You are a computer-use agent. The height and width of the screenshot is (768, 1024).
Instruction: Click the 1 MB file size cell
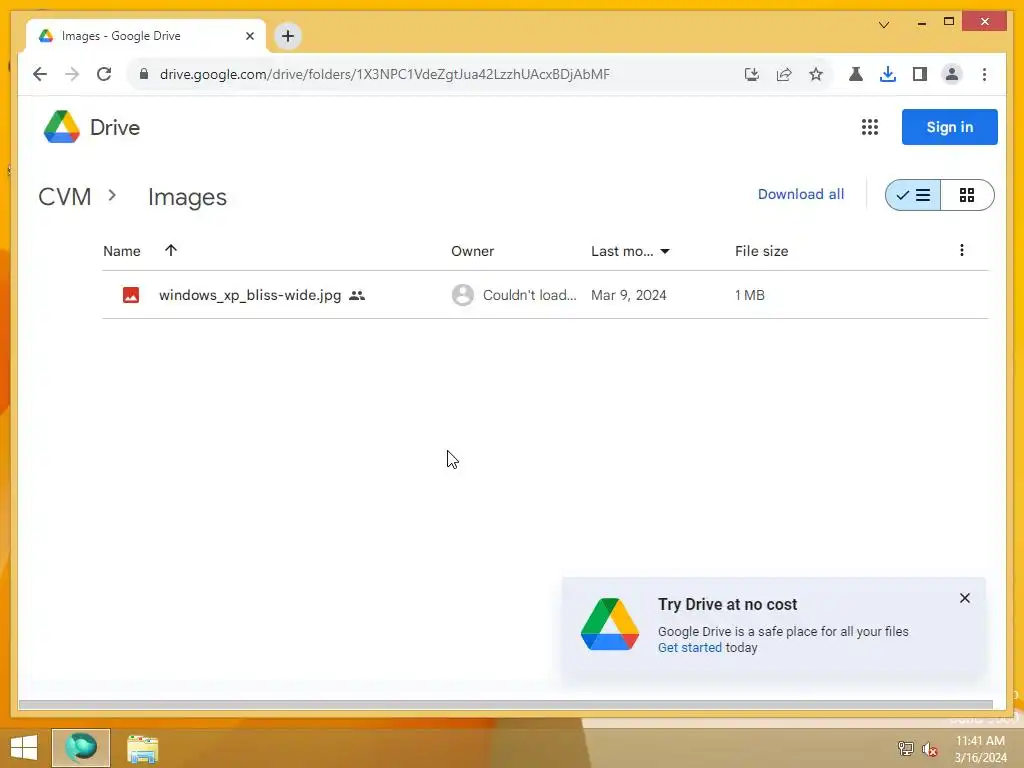749,295
